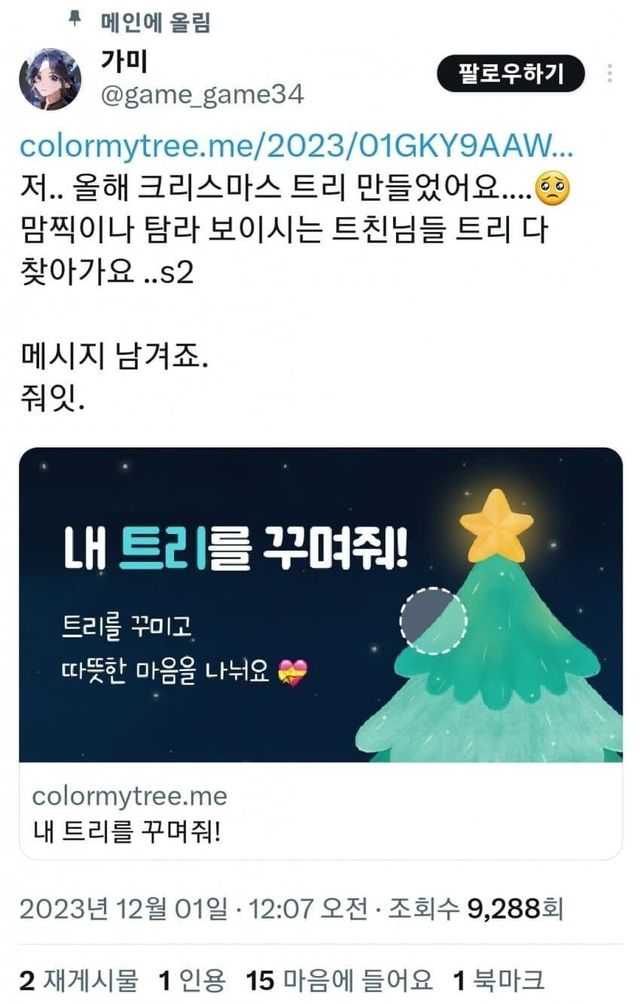Screen dimensions: 640x1004
Task: Click the teary face emoji in tweet
Action: 552,188
